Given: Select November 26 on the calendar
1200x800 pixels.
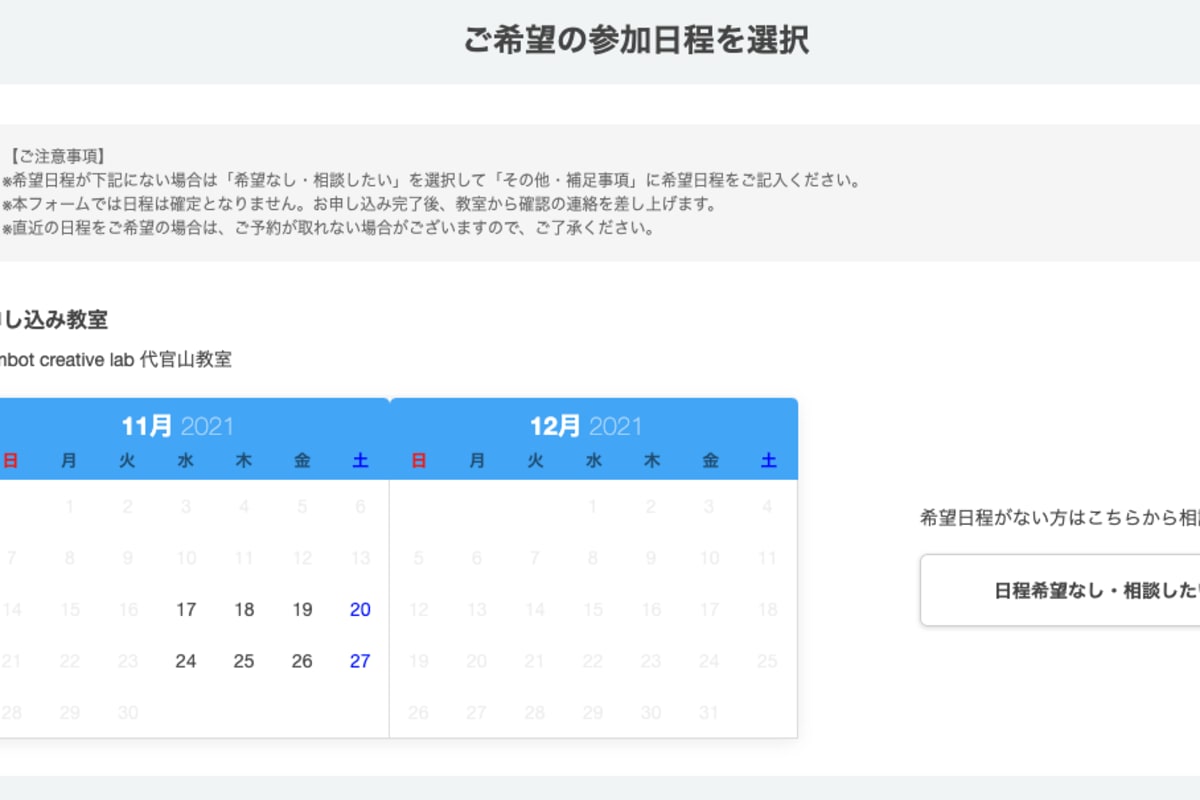Looking at the screenshot, I should [301, 661].
